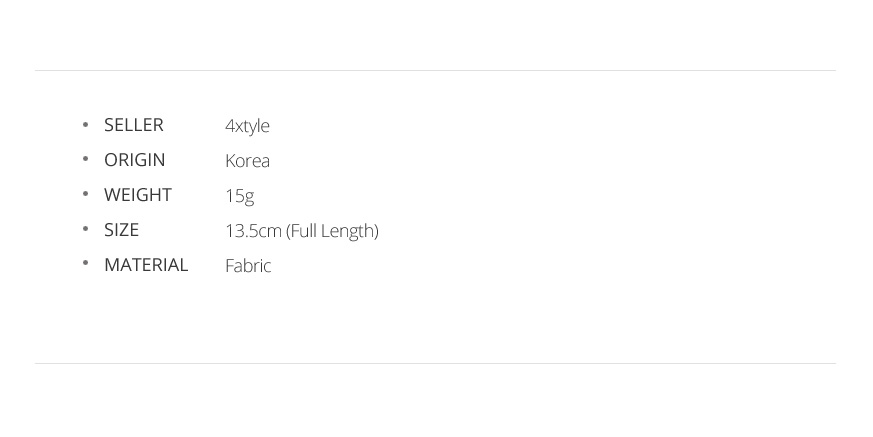The height and width of the screenshot is (437, 873).
Task: Click the top horizontal divider line
Action: pyautogui.click(x=435, y=70)
